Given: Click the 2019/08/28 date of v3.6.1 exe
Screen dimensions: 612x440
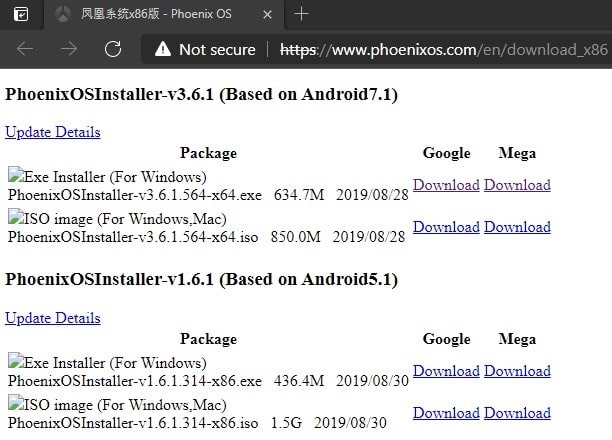Looking at the screenshot, I should [372, 195].
